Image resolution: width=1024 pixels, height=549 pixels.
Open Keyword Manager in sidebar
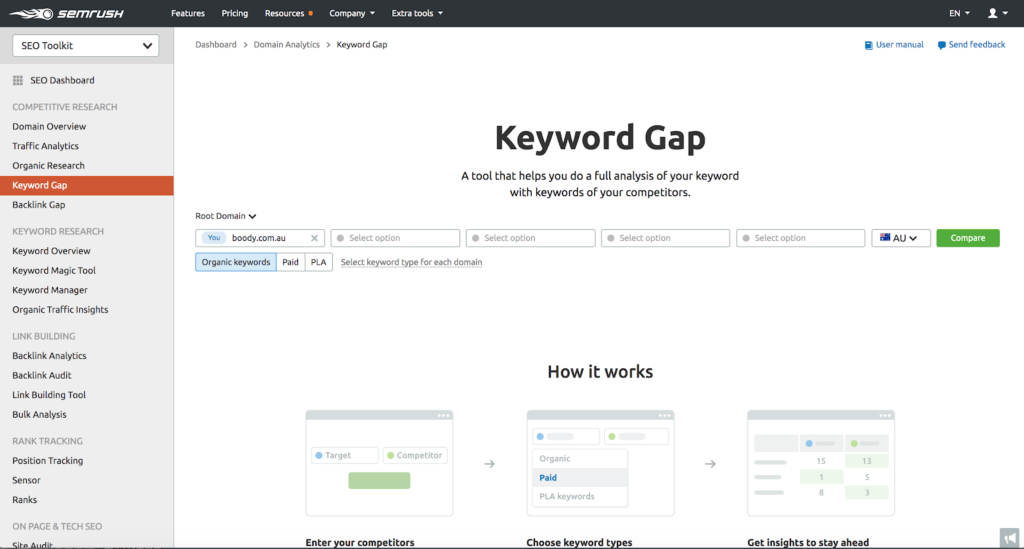click(x=50, y=290)
